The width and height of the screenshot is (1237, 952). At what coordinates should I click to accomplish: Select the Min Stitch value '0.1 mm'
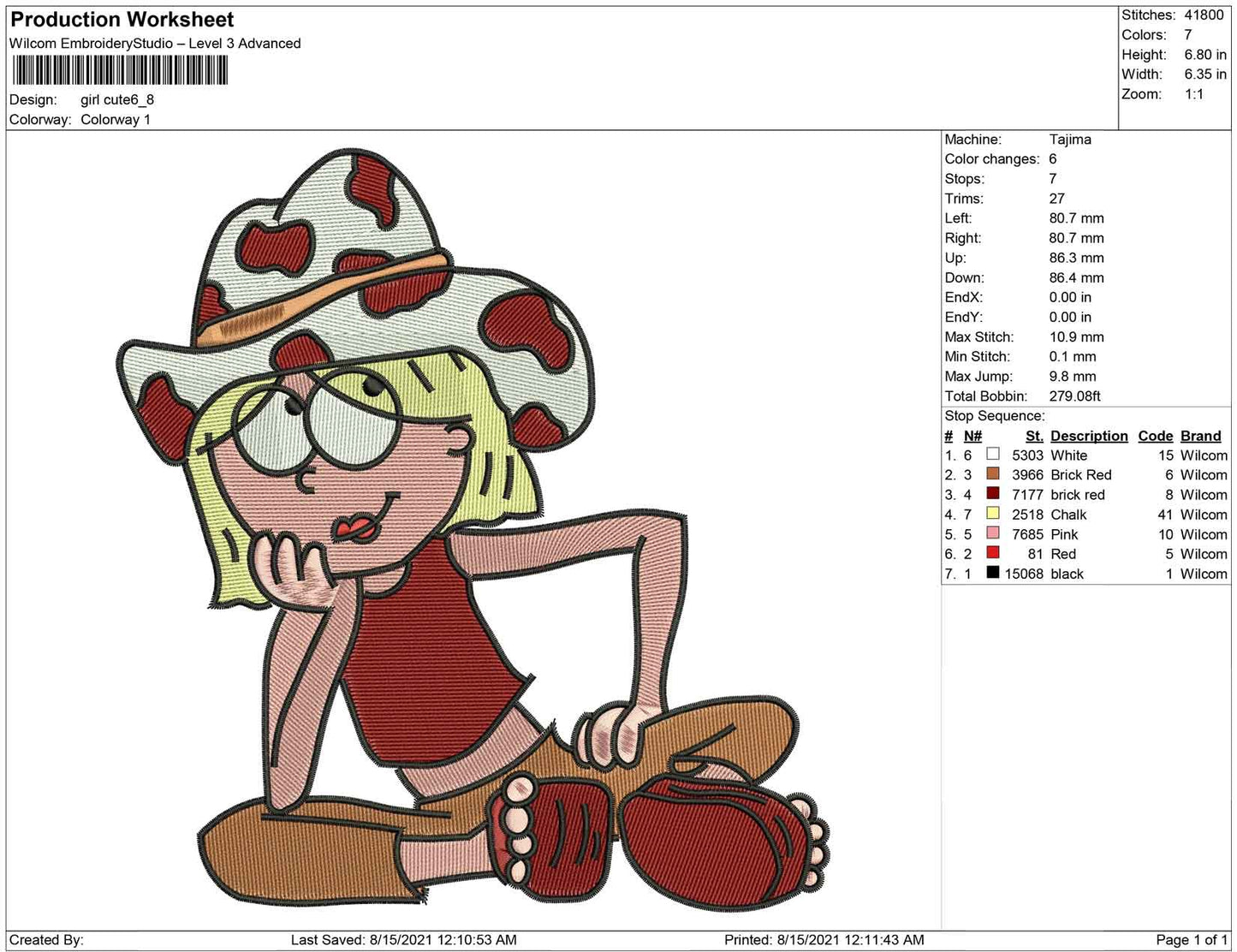tap(1073, 356)
